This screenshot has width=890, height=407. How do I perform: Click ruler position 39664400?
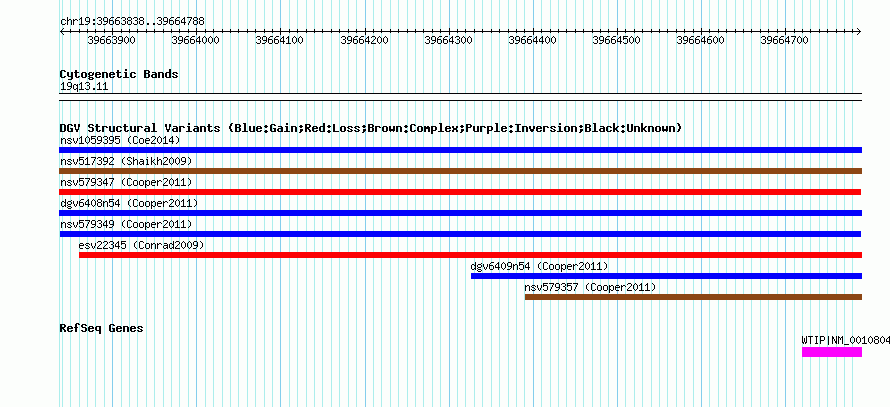coord(532,40)
